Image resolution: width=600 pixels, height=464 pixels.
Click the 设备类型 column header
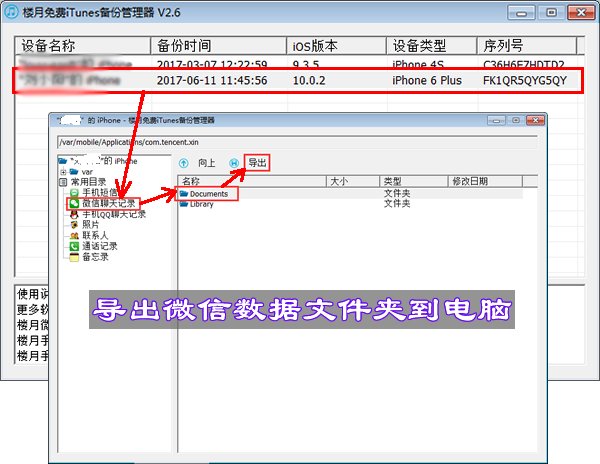coord(432,46)
